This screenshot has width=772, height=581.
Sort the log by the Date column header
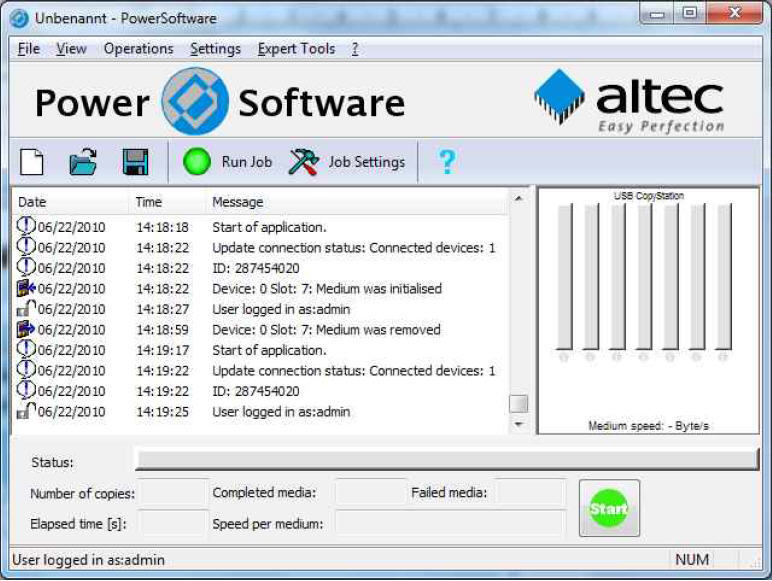click(70, 202)
